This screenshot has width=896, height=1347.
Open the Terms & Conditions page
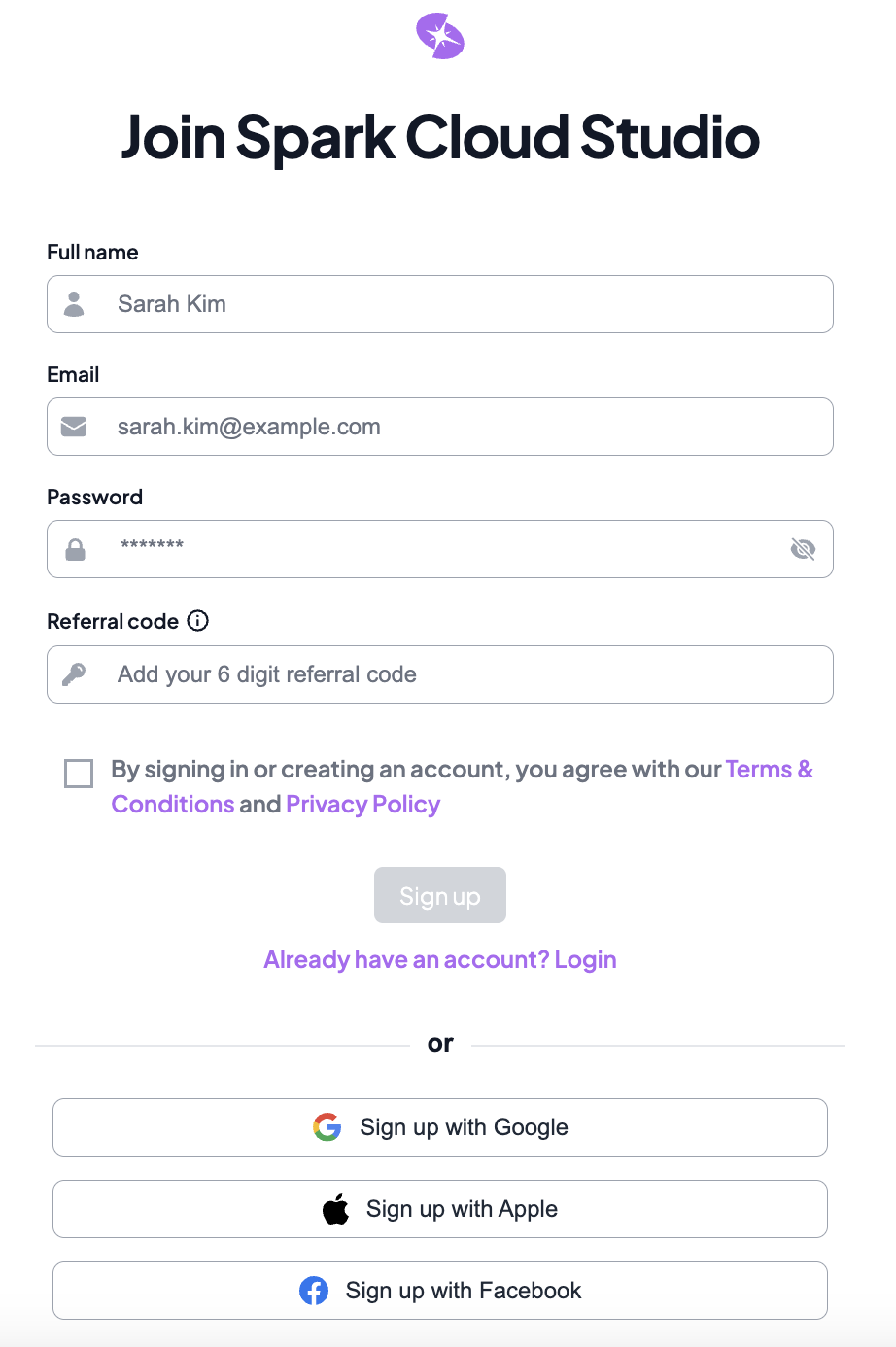point(770,769)
